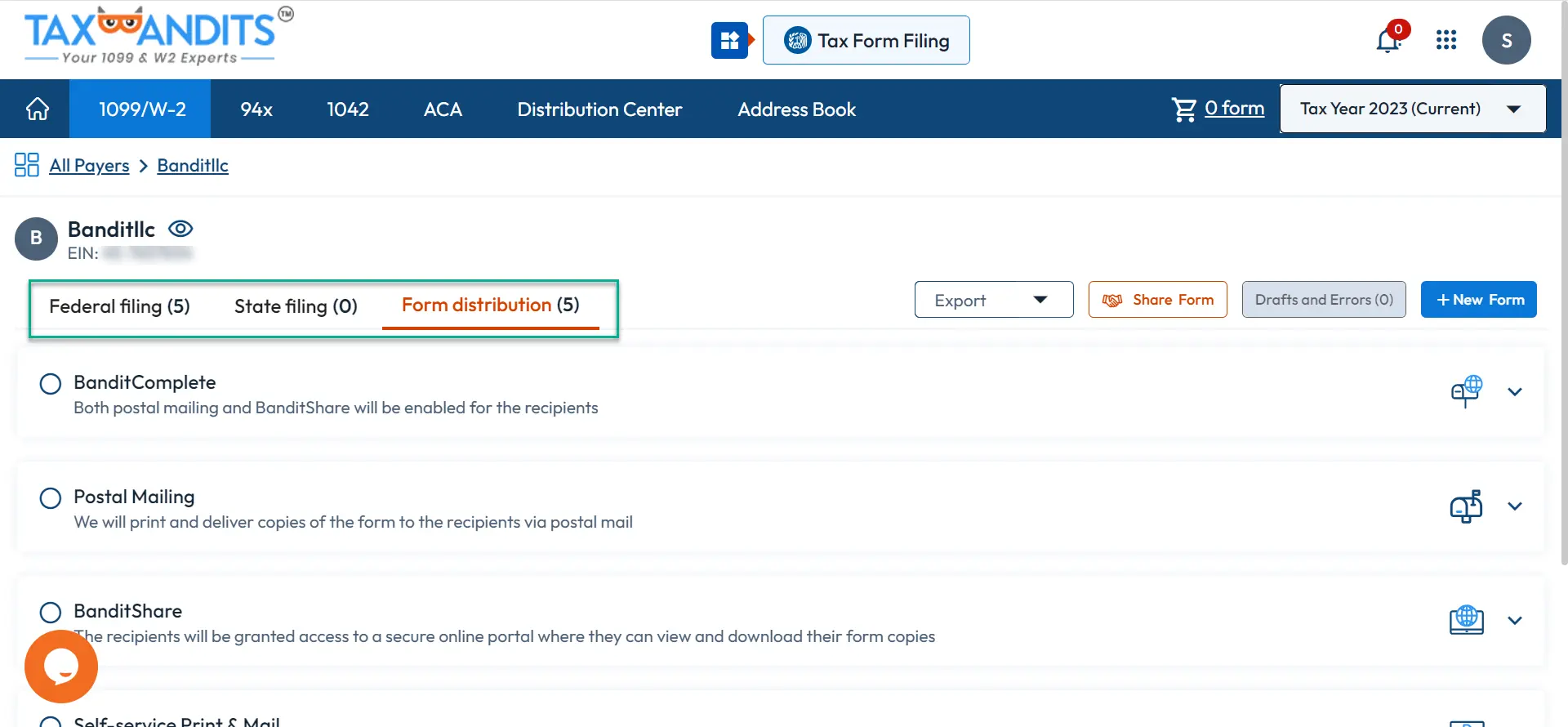The image size is (1568, 727).
Task: Click the BanditComplete option title
Action: tap(145, 382)
